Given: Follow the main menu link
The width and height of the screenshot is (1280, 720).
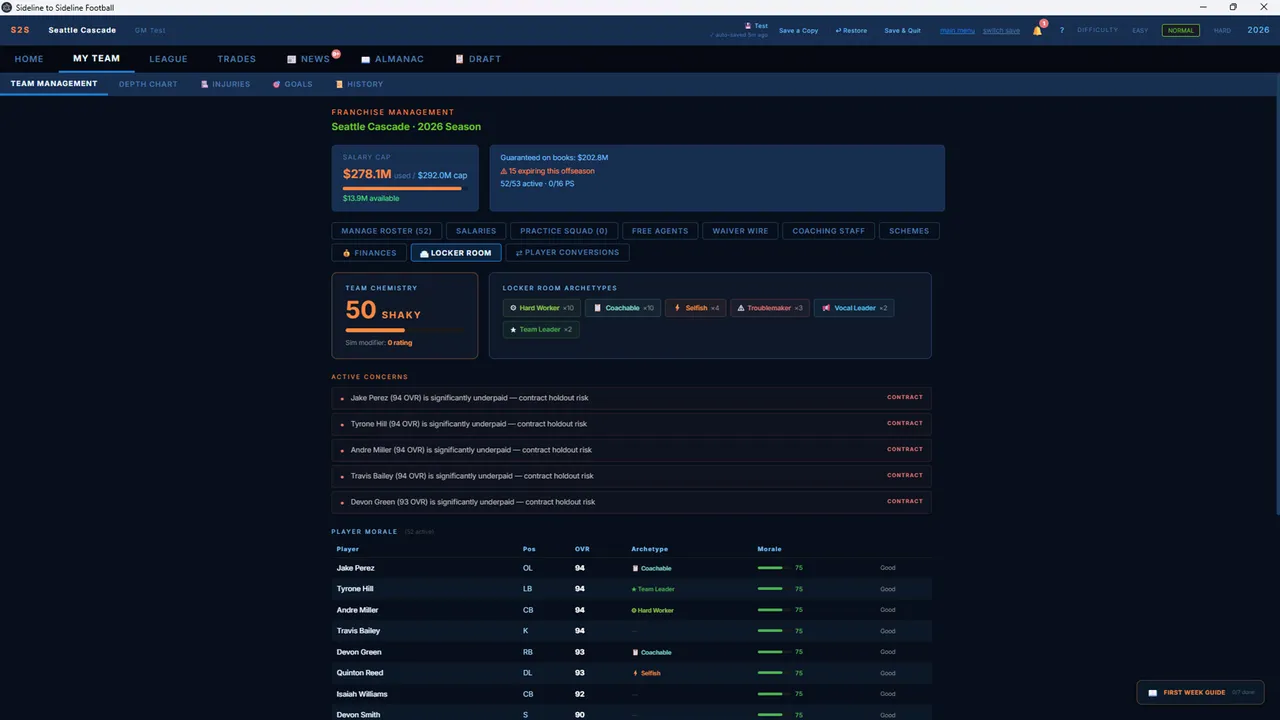Looking at the screenshot, I should pos(957,31).
